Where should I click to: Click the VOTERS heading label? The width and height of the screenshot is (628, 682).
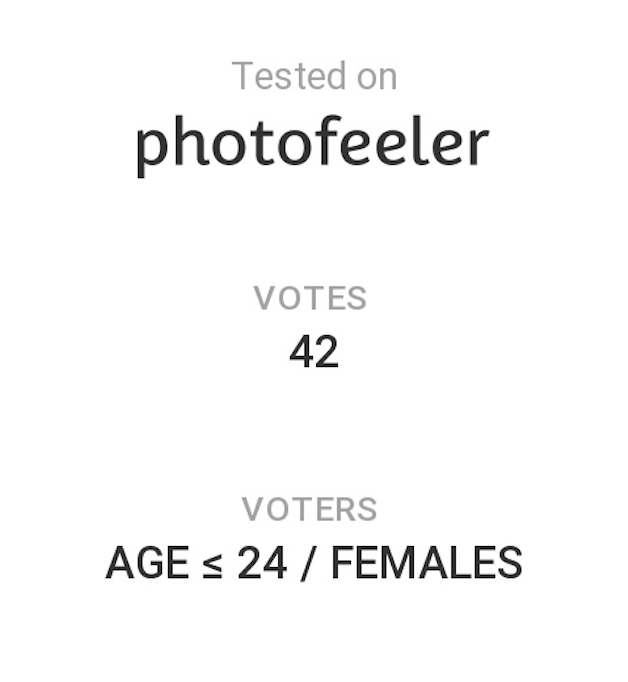click(310, 509)
